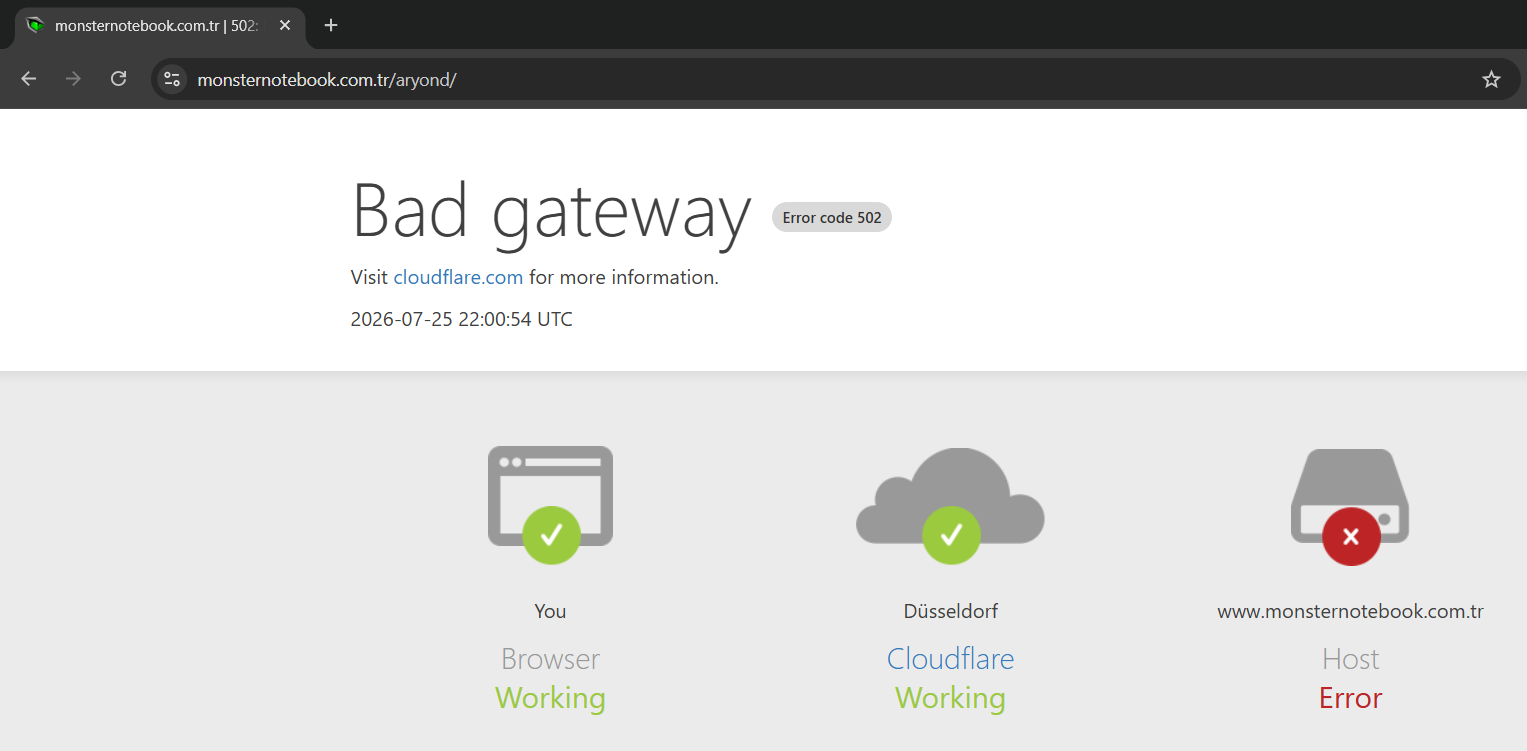Click the timestamp 2026-07-25 22:00:54 UTC

pyautogui.click(x=462, y=320)
